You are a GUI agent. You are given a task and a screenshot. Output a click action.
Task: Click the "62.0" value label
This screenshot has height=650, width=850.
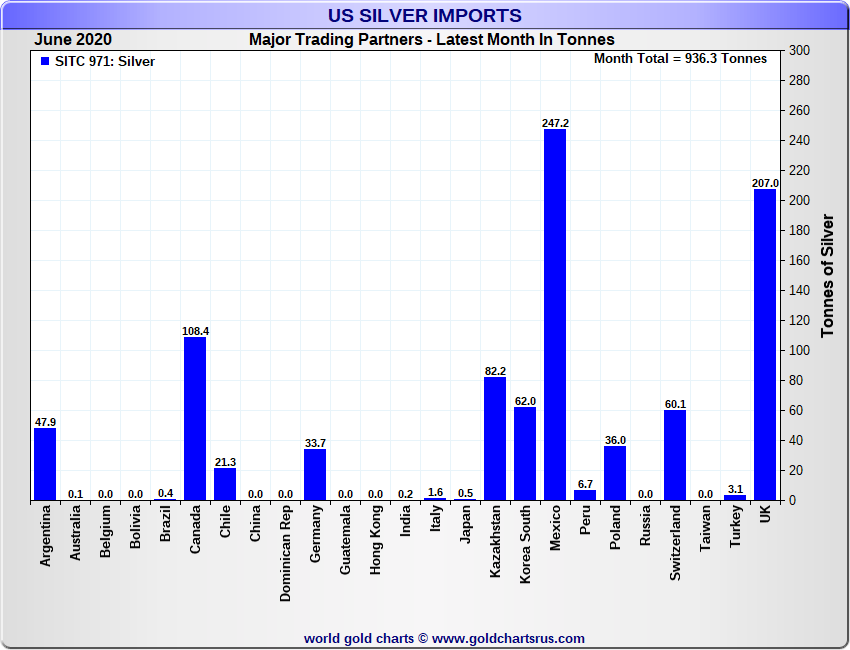click(525, 401)
